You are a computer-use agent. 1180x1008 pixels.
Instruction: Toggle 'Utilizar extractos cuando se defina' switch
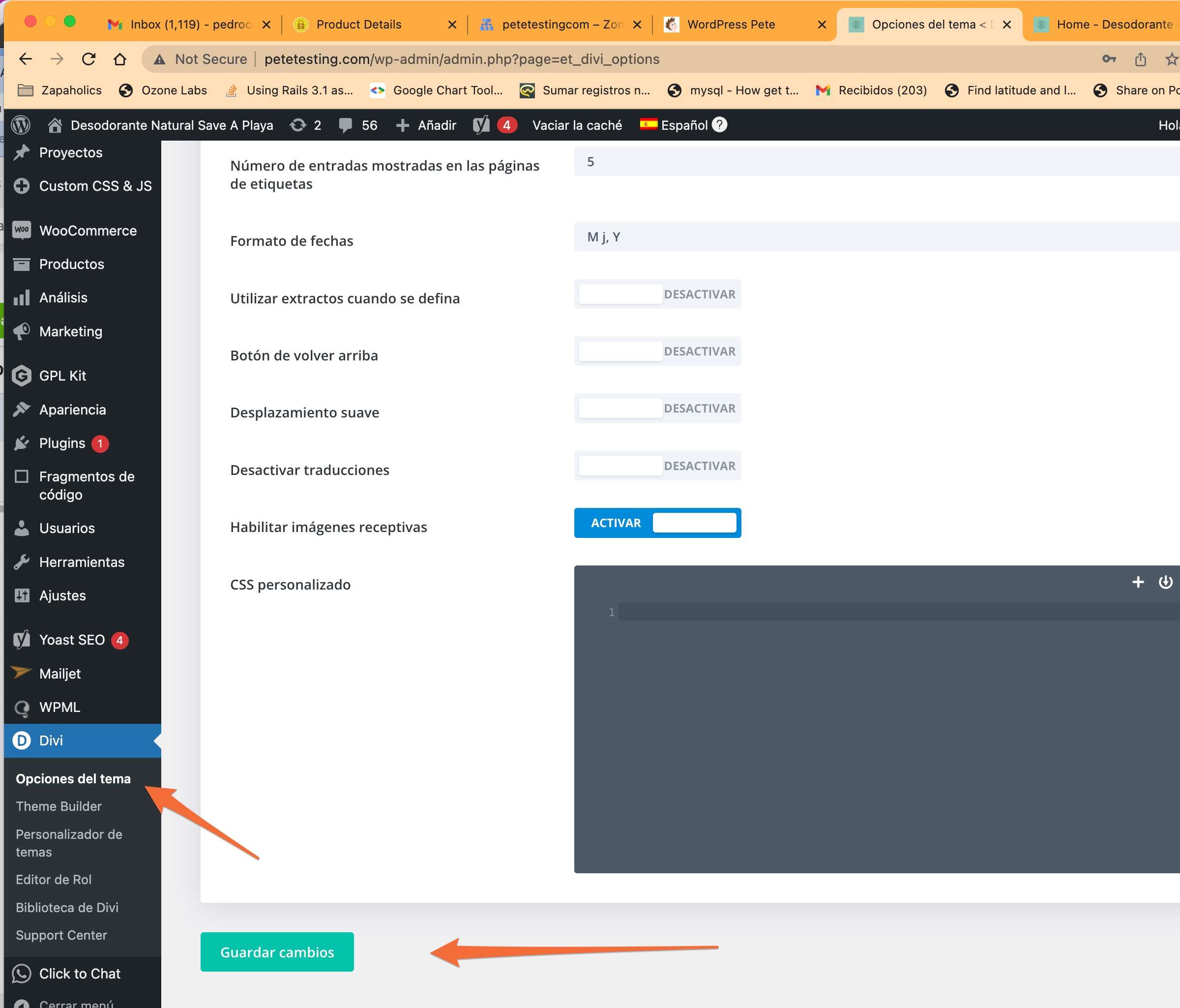coord(657,295)
